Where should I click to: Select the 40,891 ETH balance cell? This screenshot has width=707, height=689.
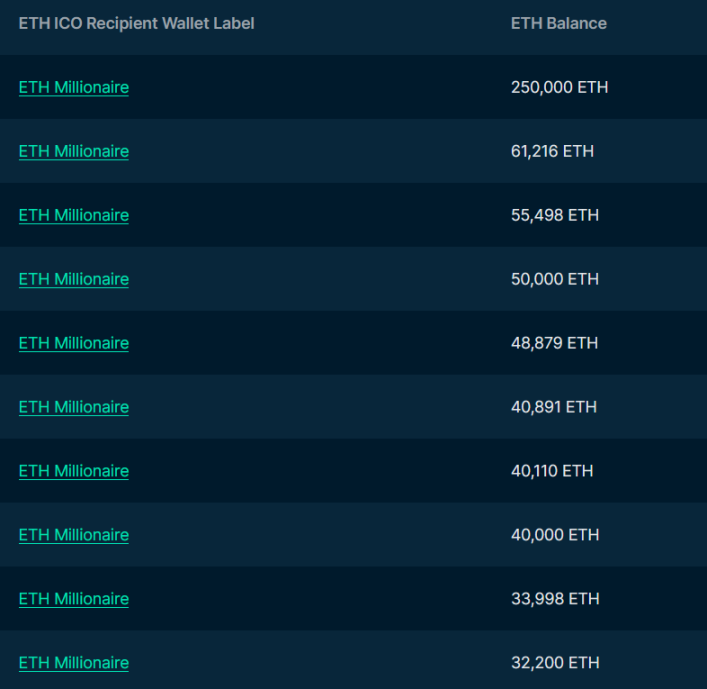pos(553,407)
